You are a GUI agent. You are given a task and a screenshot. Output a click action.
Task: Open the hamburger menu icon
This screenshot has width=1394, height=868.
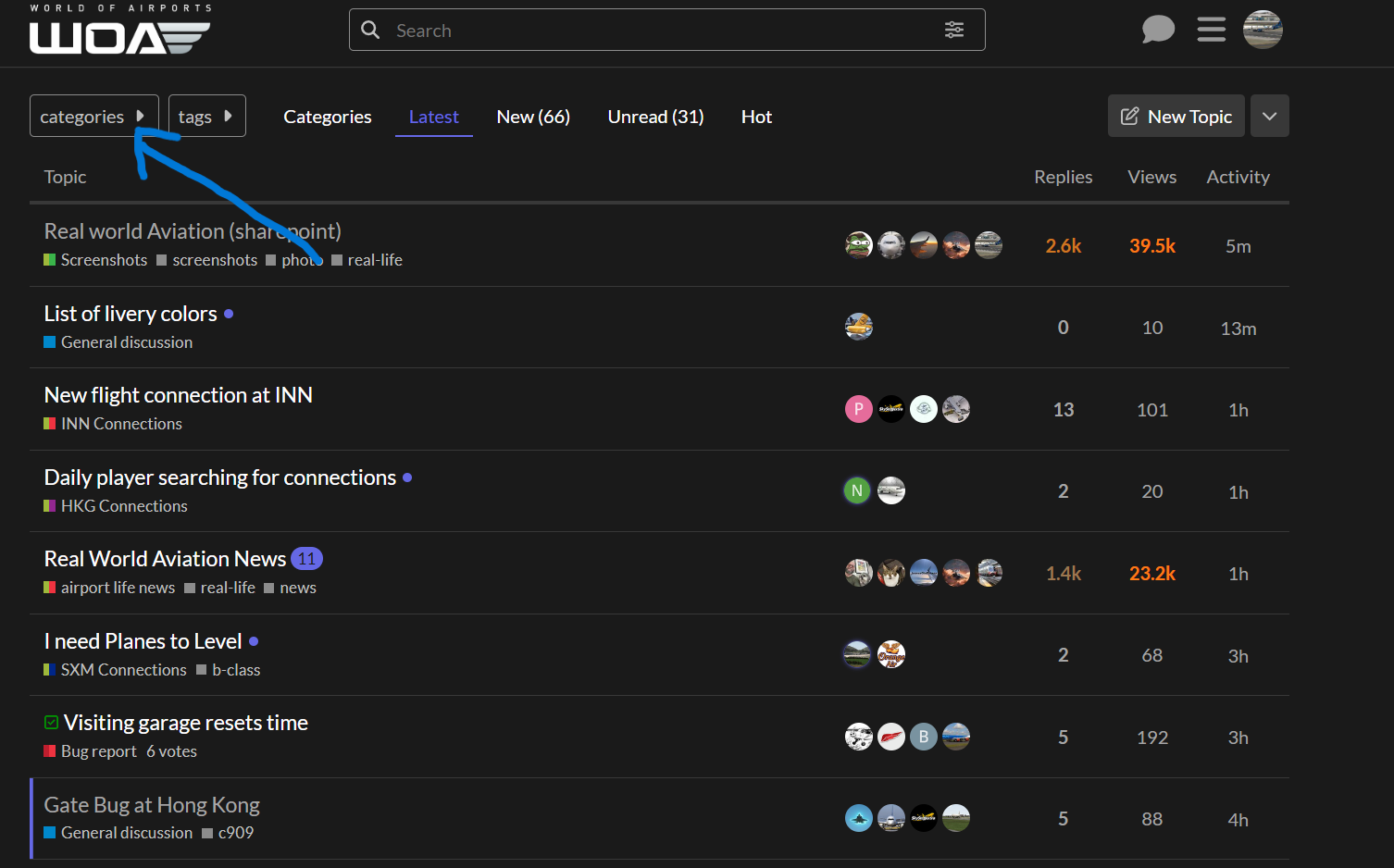click(x=1211, y=30)
